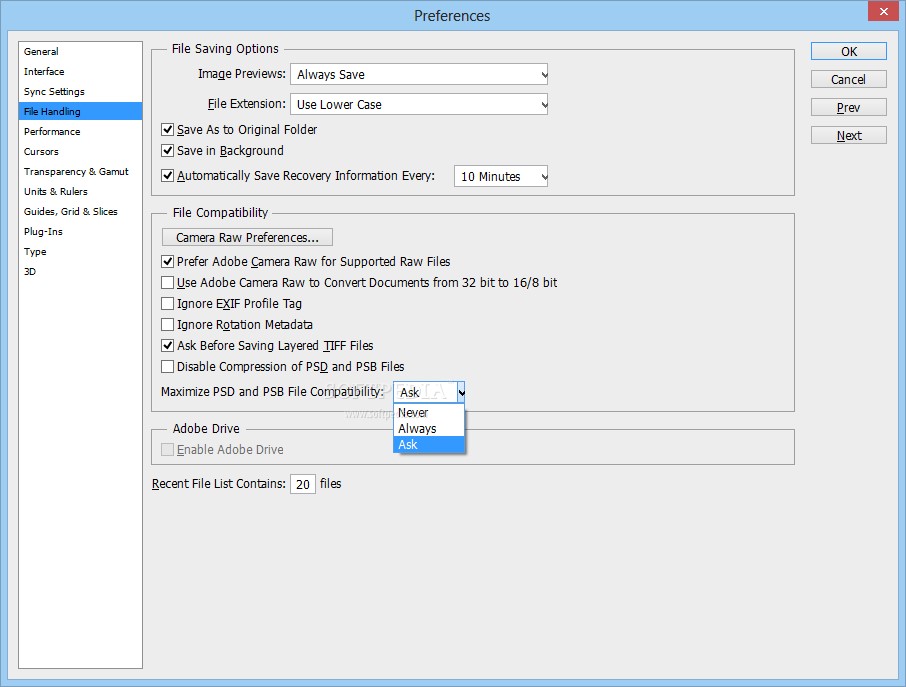The height and width of the screenshot is (687, 906).
Task: Expand the File Extension dropdown
Action: [419, 105]
